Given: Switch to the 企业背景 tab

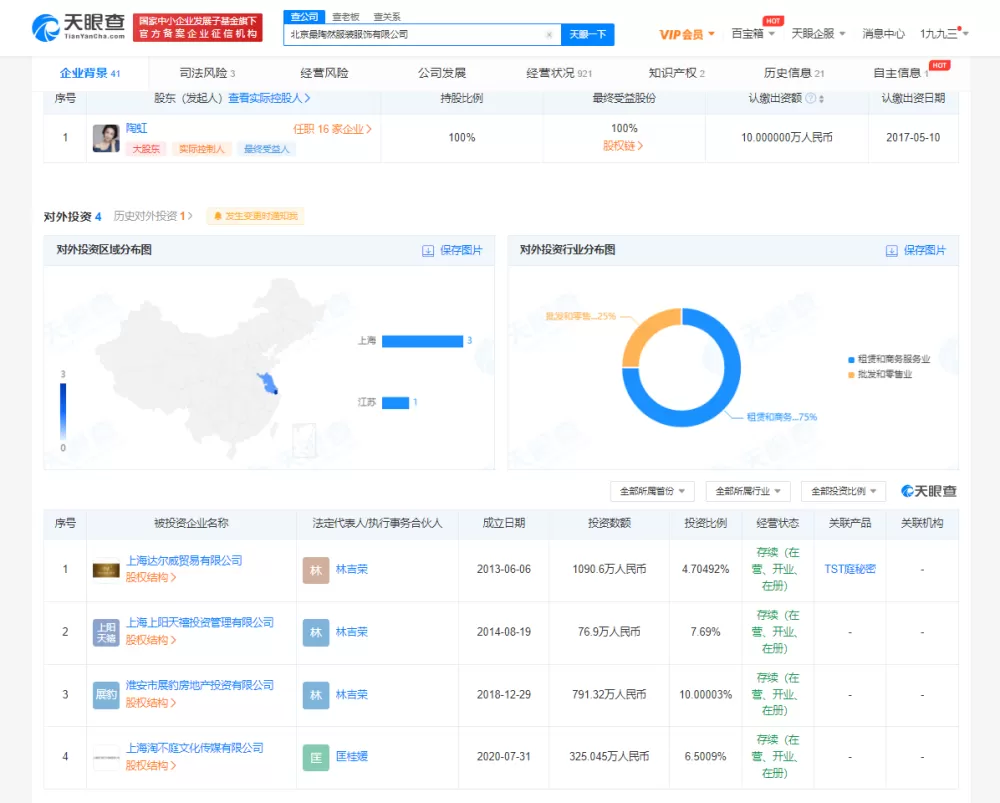Looking at the screenshot, I should pyautogui.click(x=89, y=73).
